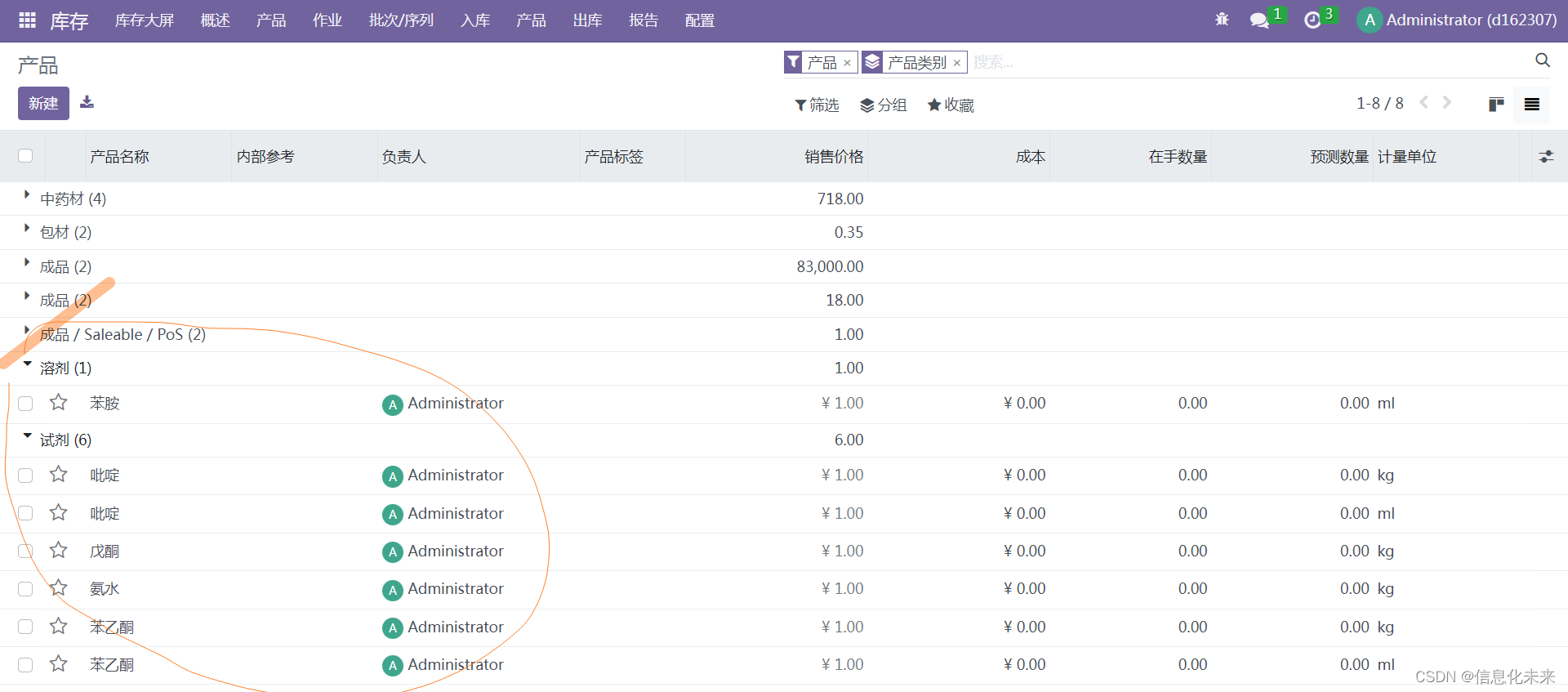The image size is (1568, 692).
Task: Open the 分组 group-by dropdown
Action: click(x=884, y=105)
